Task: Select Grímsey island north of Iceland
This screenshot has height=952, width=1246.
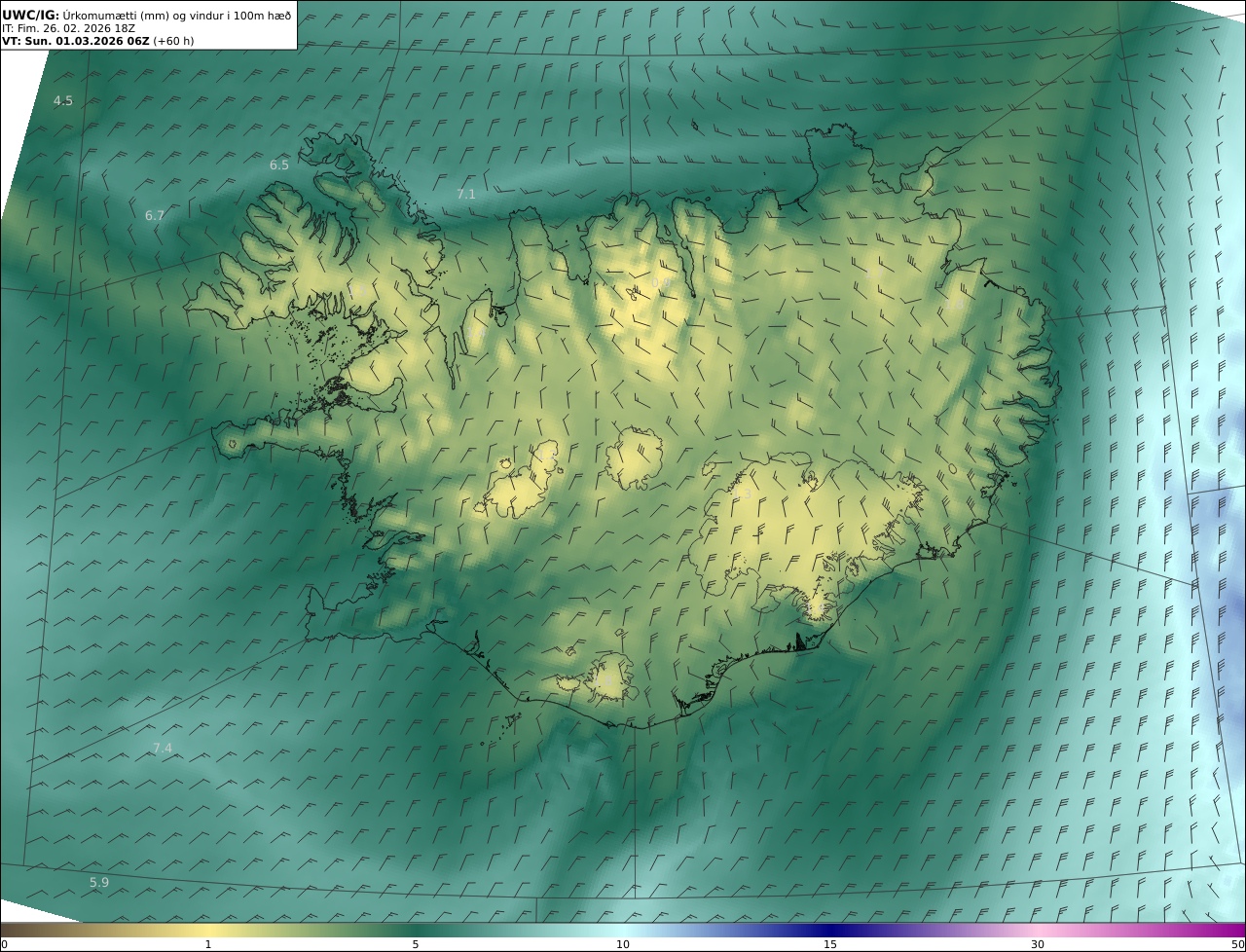Action: 695,125
